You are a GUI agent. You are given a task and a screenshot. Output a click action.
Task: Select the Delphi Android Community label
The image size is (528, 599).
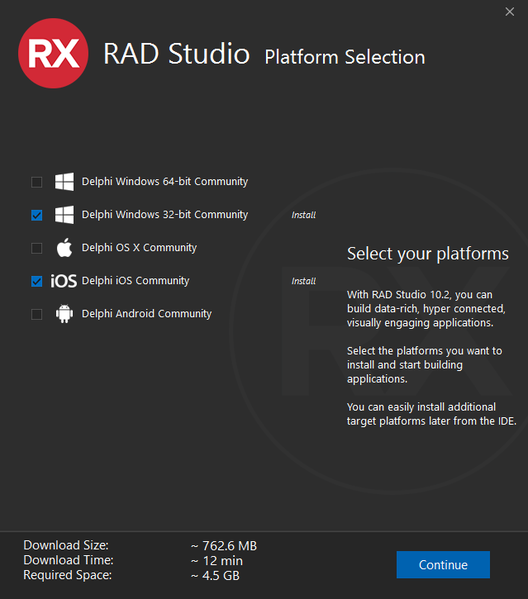tap(146, 314)
